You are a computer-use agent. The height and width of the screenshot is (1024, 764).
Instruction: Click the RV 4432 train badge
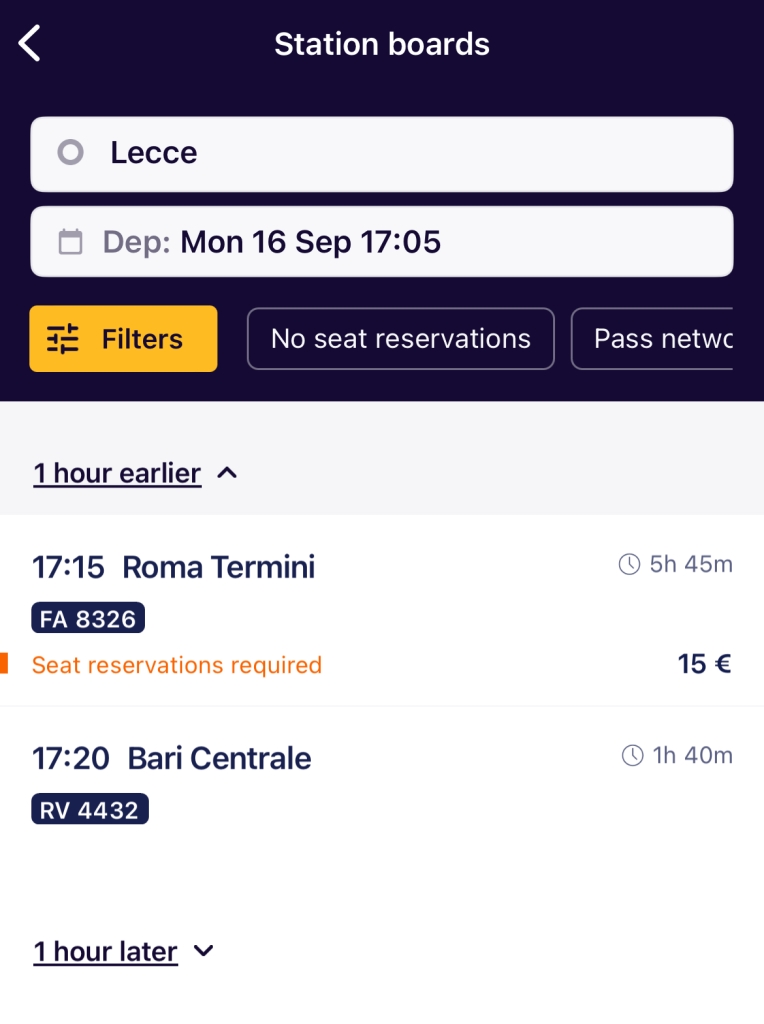tap(90, 809)
